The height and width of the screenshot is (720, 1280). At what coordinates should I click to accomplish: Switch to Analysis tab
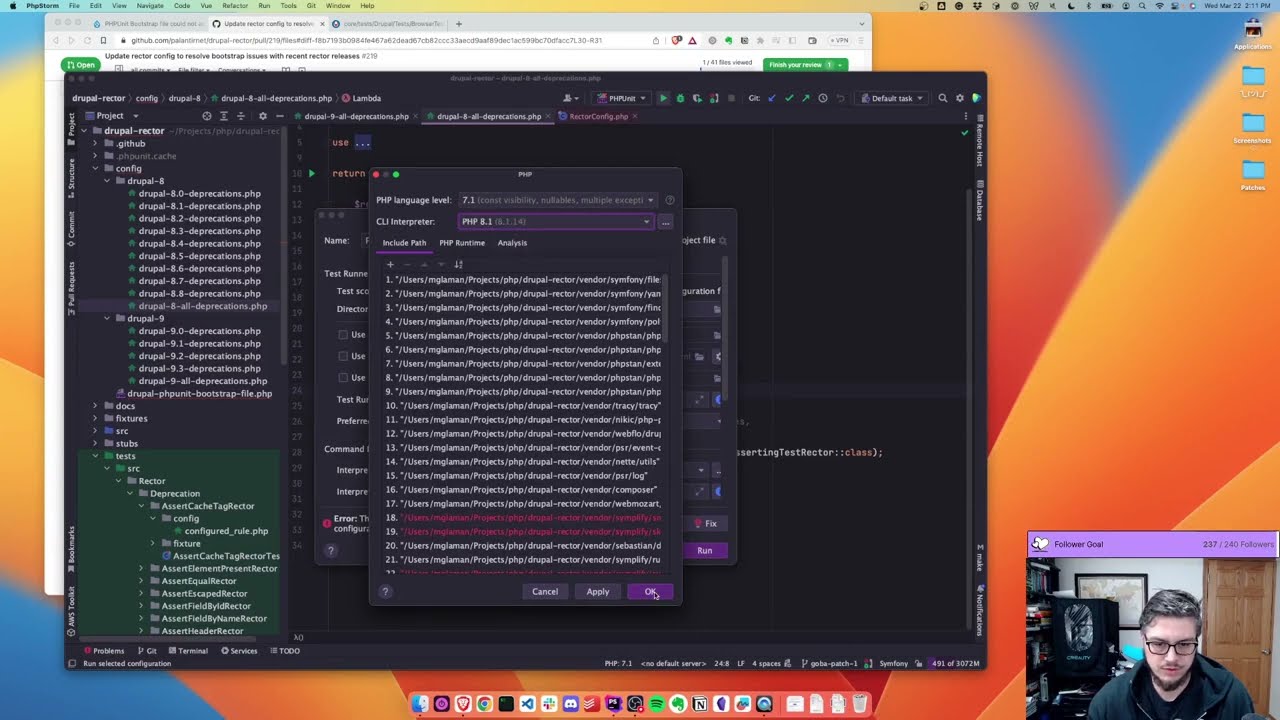(x=512, y=243)
